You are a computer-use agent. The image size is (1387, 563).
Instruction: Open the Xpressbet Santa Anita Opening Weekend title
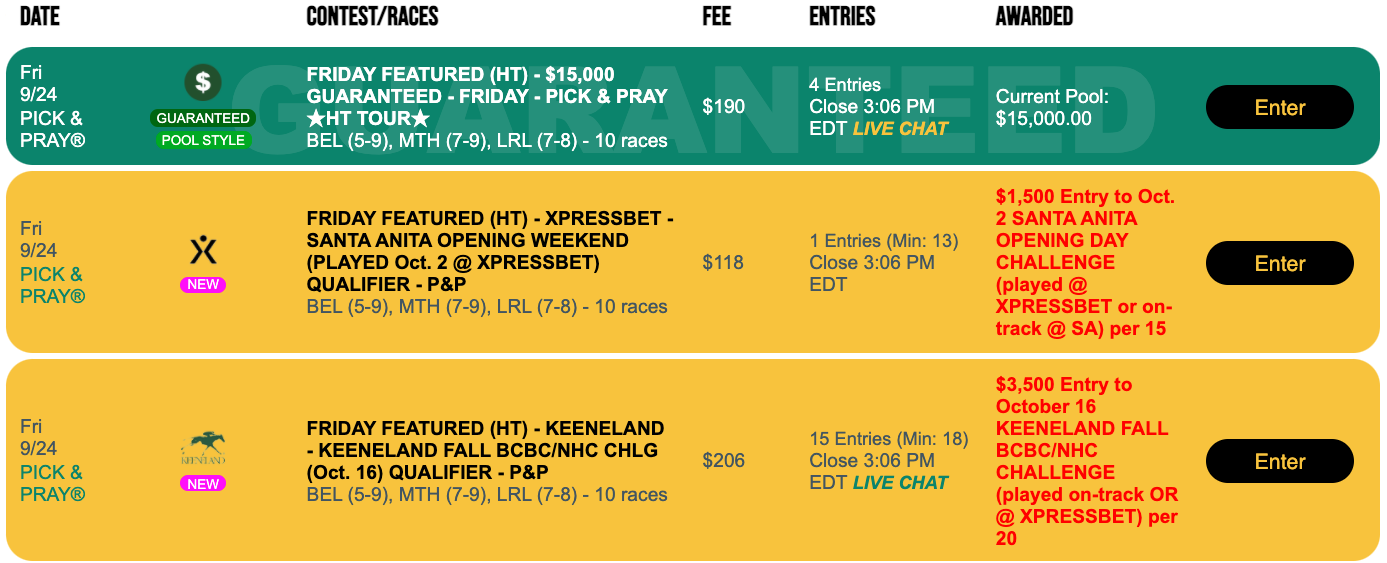coord(467,251)
